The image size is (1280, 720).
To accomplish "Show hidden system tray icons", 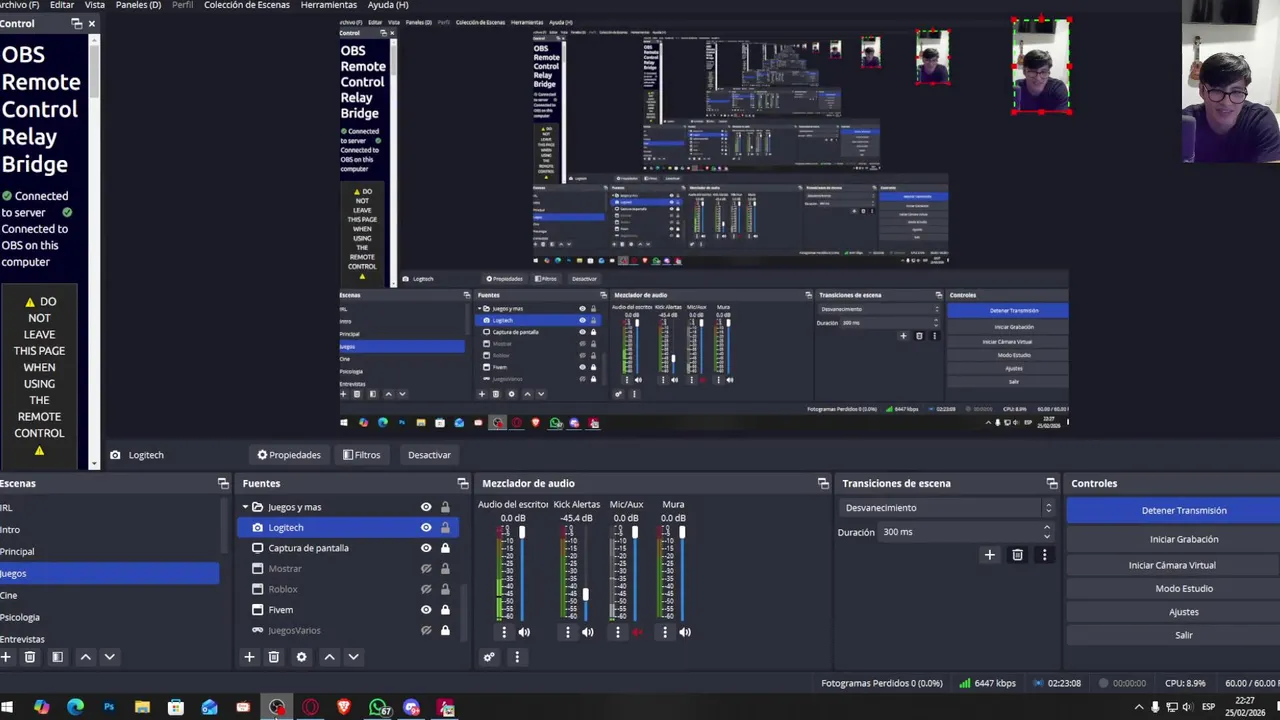I will pos(1138,708).
